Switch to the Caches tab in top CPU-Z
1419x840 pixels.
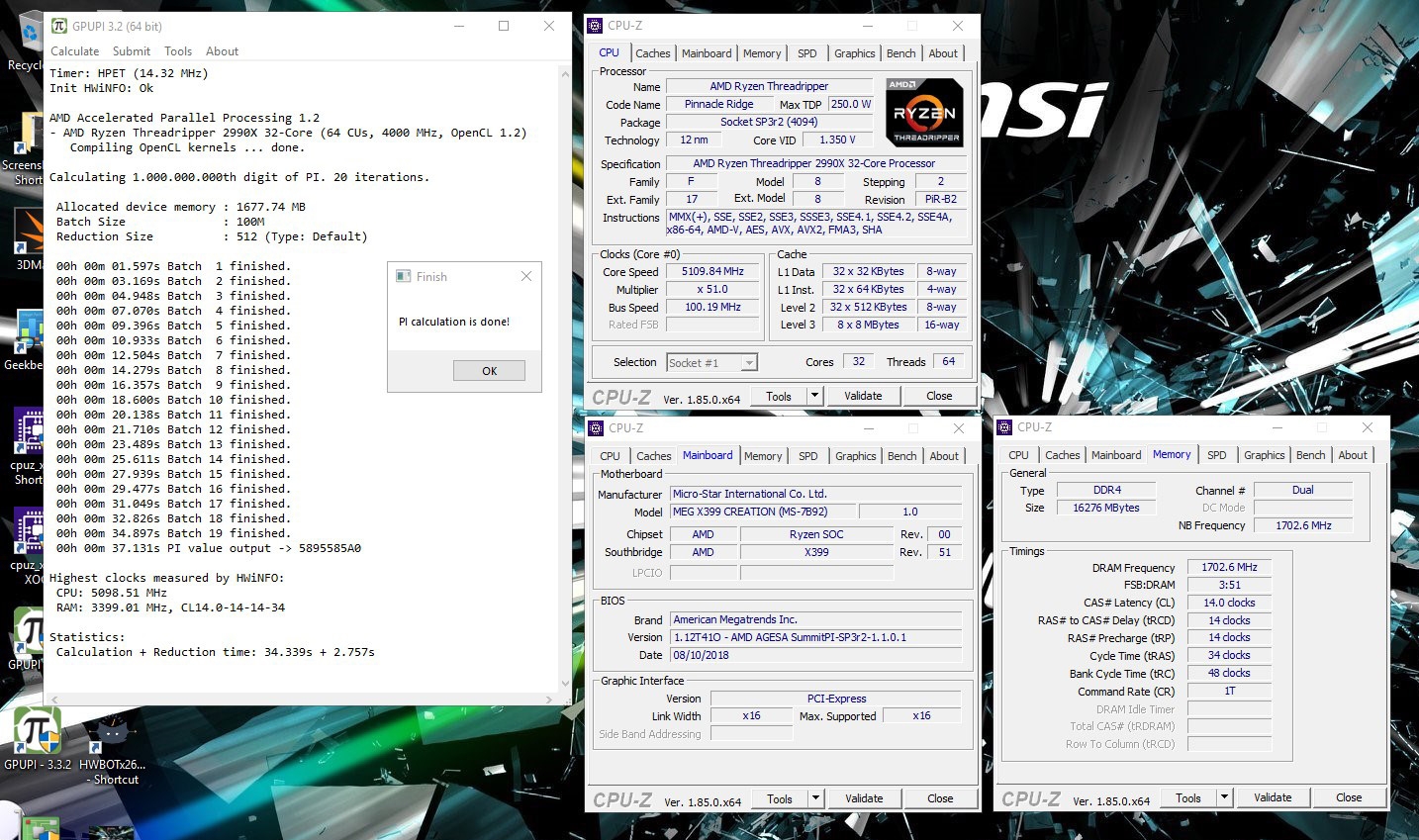pos(653,53)
